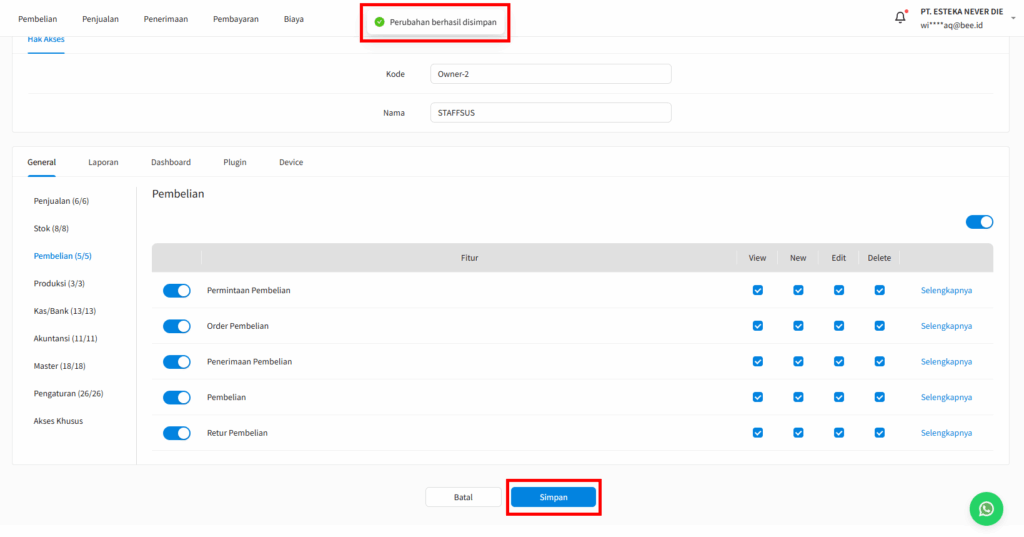Uncheck View checkbox for Penerimaan Pembelian
Screen dimensions: 1024x537
pos(757,361)
